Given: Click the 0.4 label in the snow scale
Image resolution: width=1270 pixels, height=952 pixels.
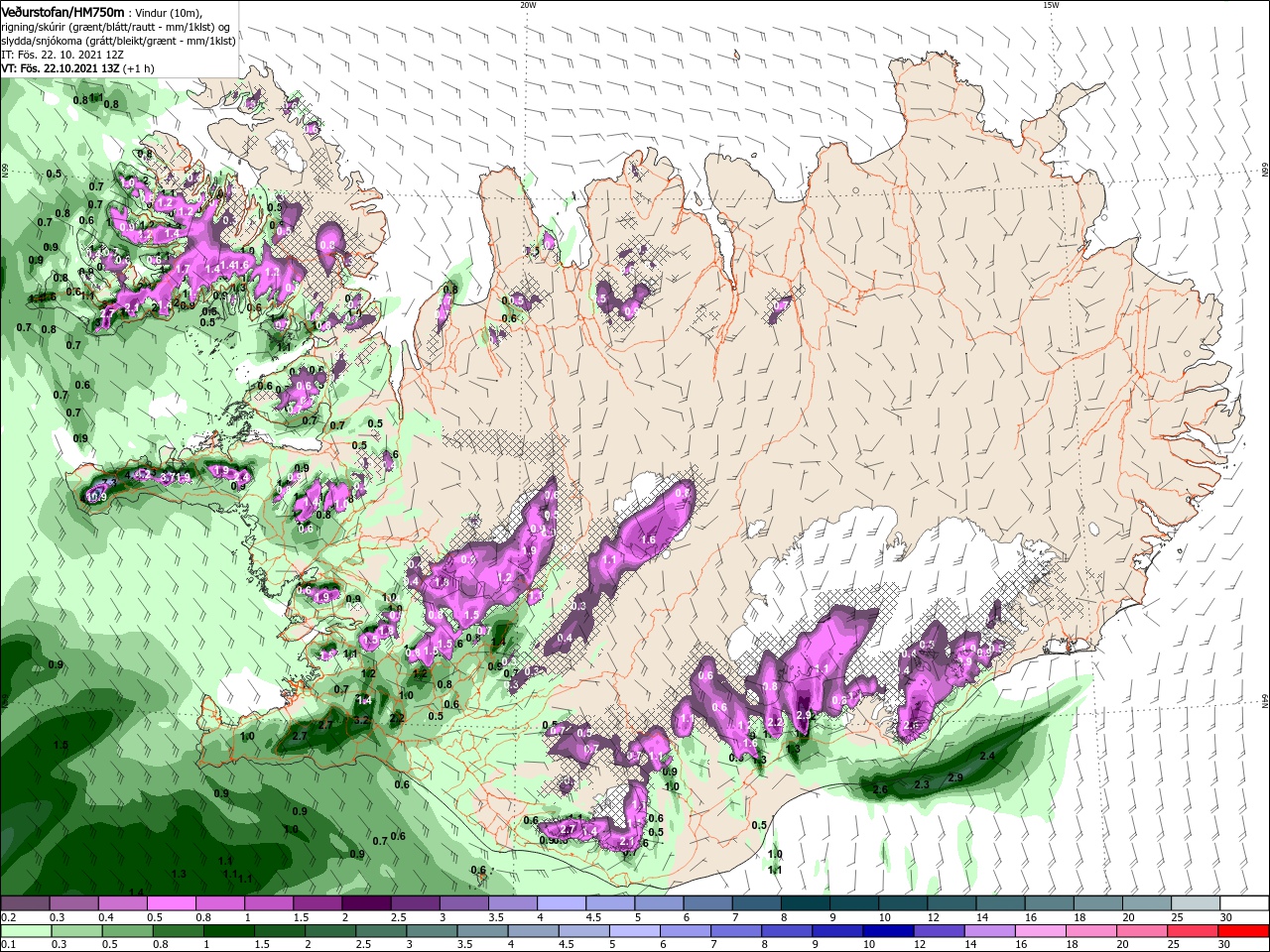Looking at the screenshot, I should [106, 917].
